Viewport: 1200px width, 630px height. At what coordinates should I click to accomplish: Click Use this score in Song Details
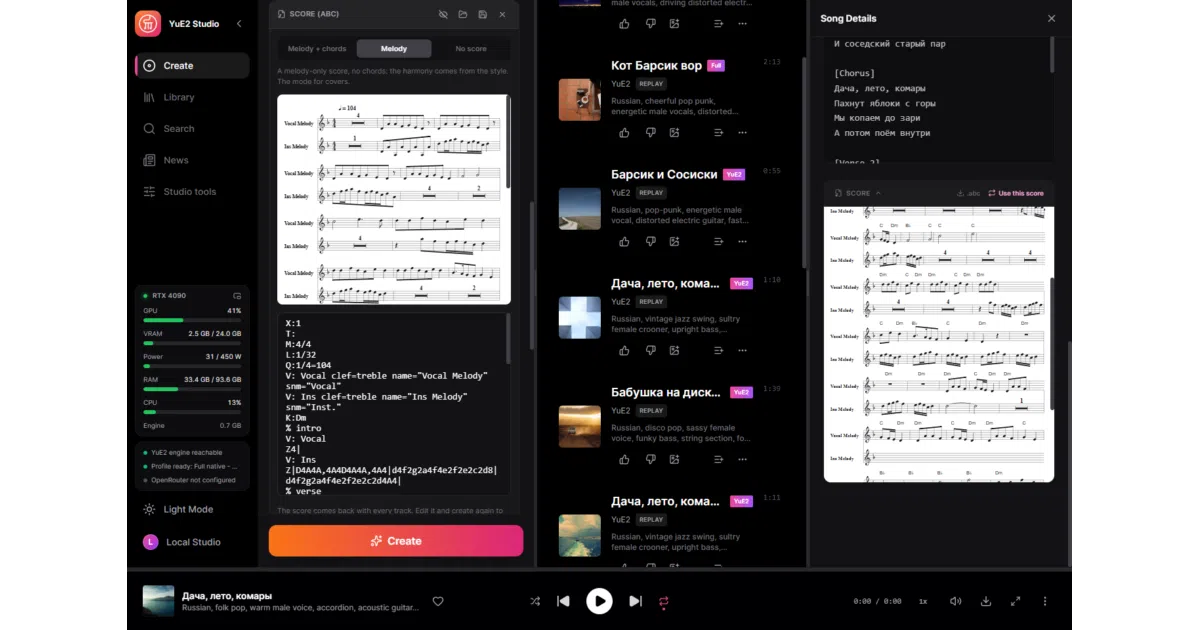coord(1016,193)
